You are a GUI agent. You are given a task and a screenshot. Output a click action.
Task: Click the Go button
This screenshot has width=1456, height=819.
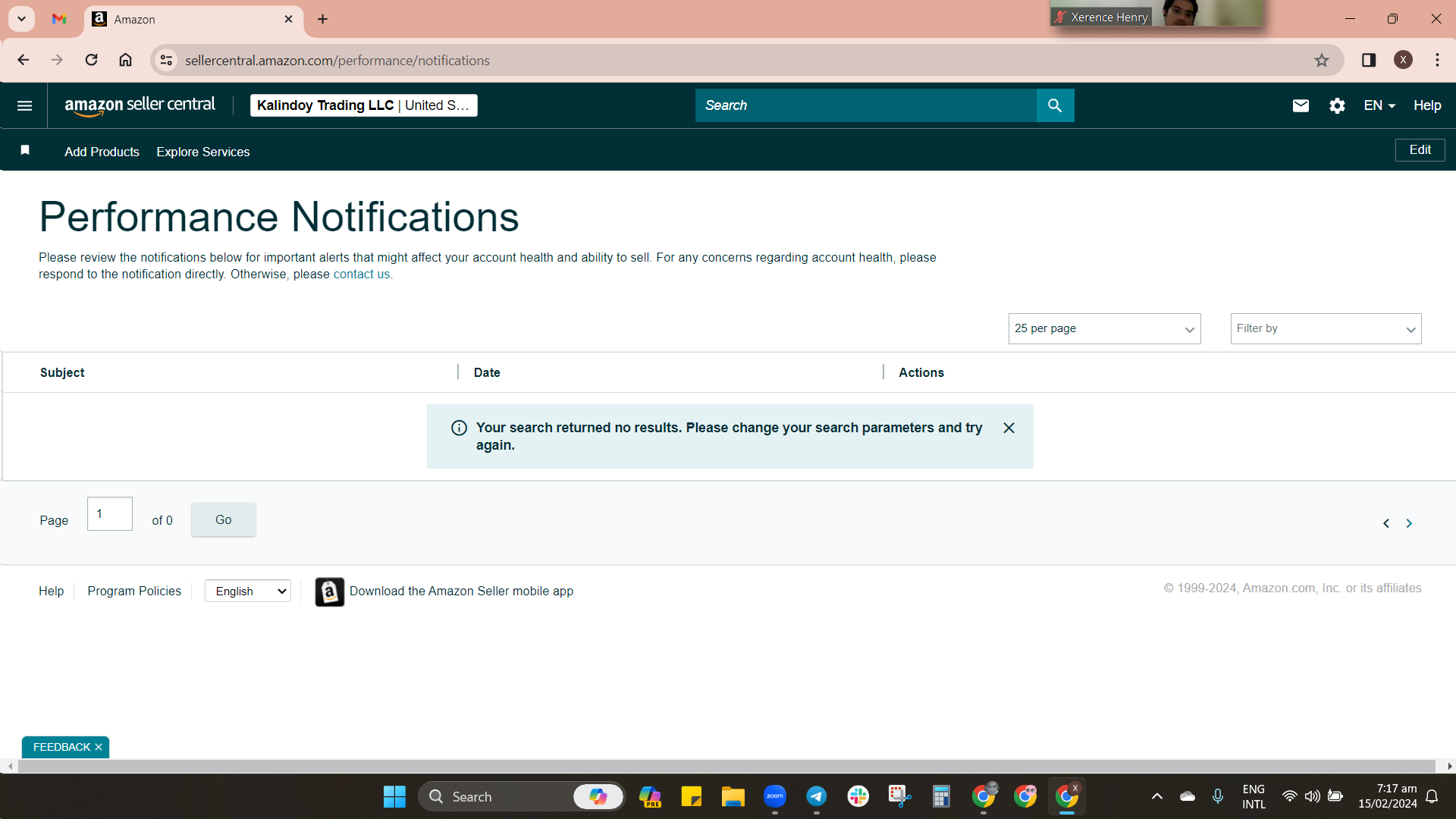pyautogui.click(x=224, y=520)
